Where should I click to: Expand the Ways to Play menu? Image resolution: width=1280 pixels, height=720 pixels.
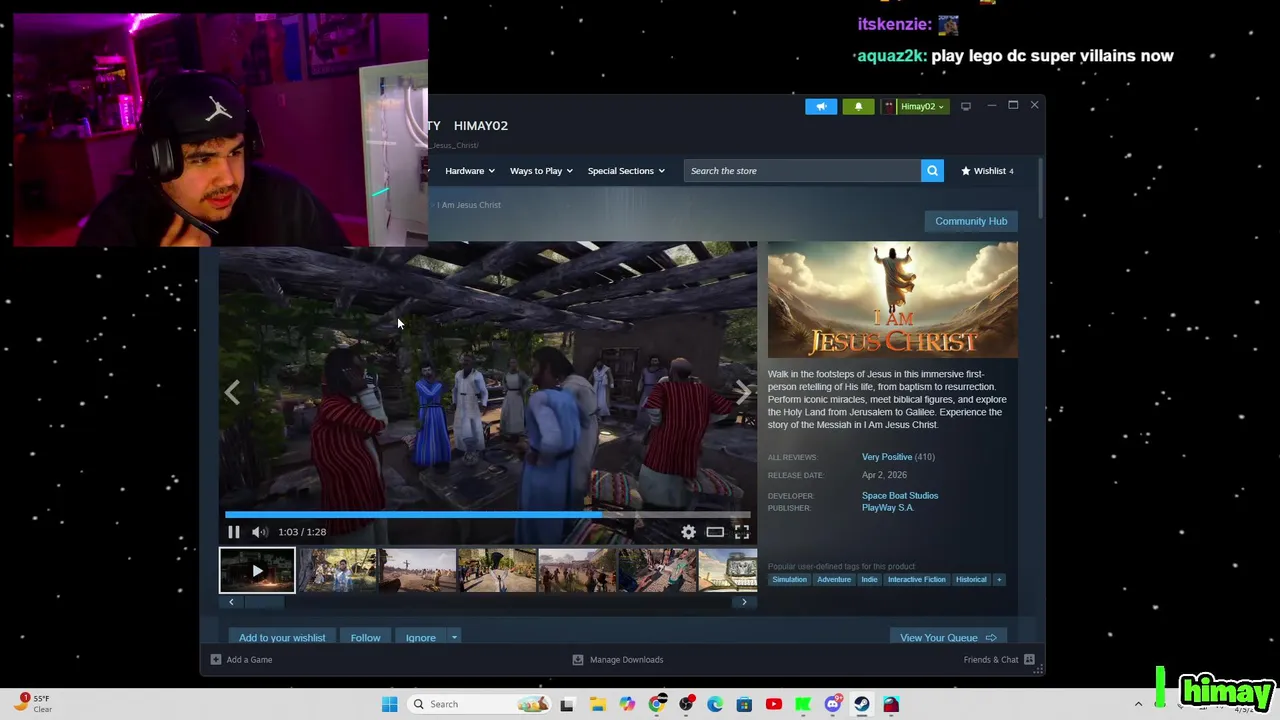click(x=541, y=171)
